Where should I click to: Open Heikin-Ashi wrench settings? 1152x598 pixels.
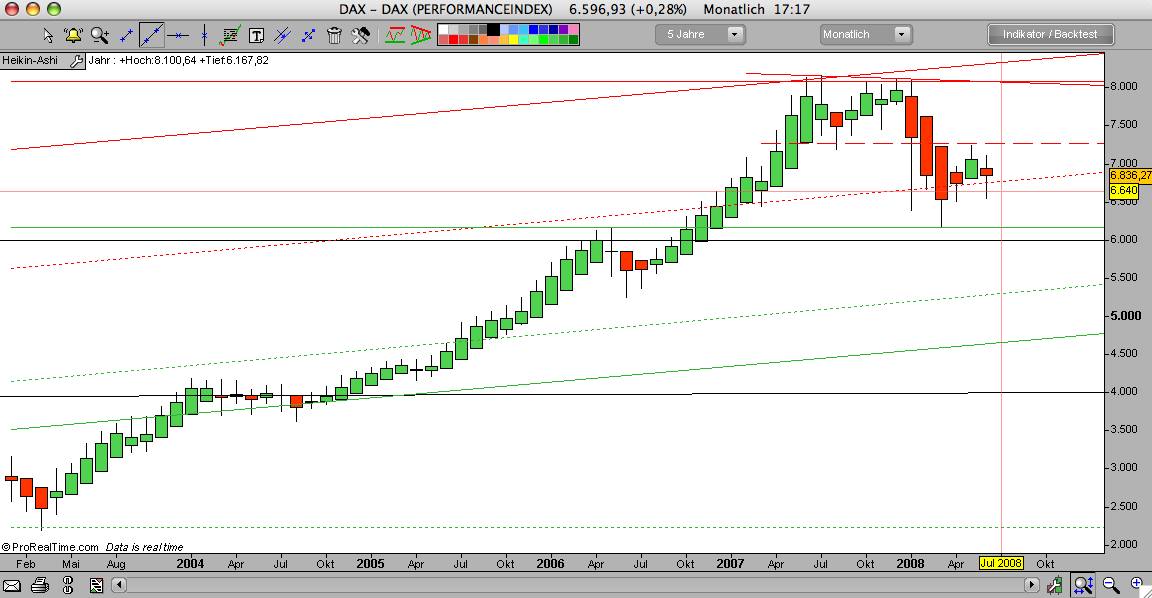click(x=76, y=61)
